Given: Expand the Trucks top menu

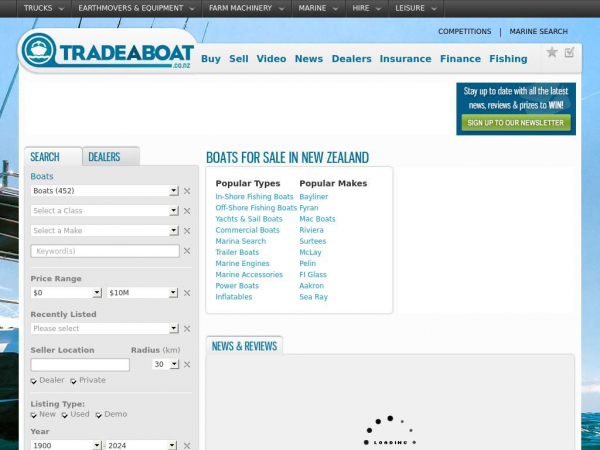Looking at the screenshot, I should coord(44,8).
